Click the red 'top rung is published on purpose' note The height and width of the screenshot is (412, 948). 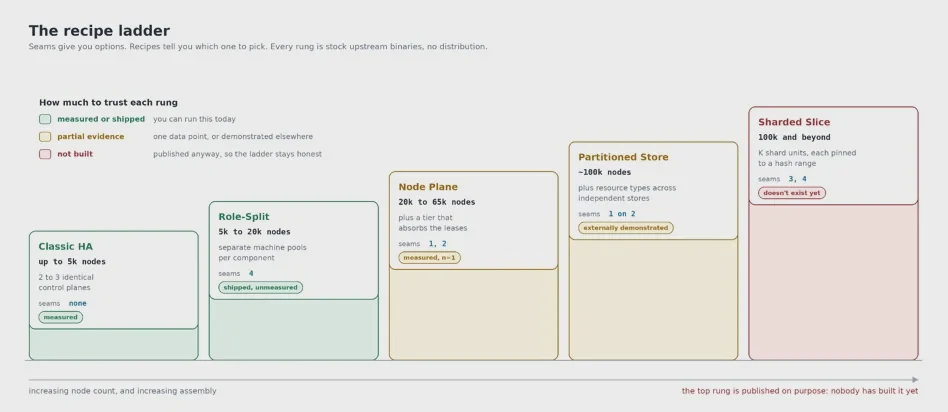[x=800, y=391]
